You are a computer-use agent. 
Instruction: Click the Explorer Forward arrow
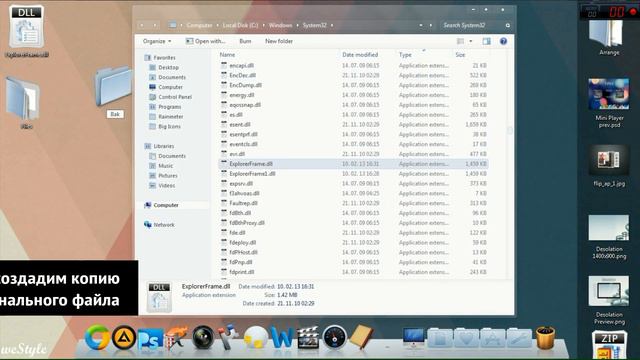(x=155, y=25)
